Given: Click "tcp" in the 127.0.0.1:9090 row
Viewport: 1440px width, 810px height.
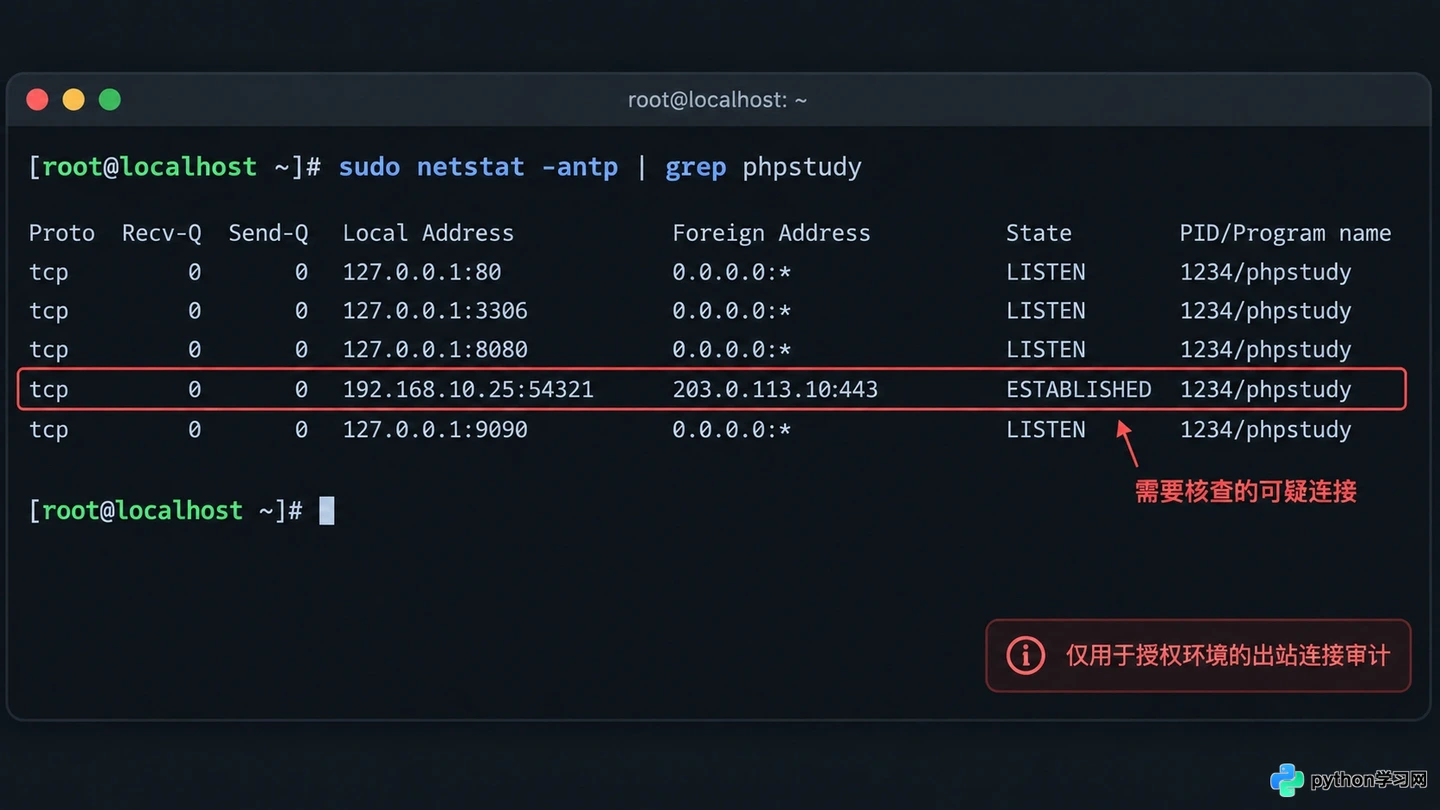Looking at the screenshot, I should tap(49, 430).
